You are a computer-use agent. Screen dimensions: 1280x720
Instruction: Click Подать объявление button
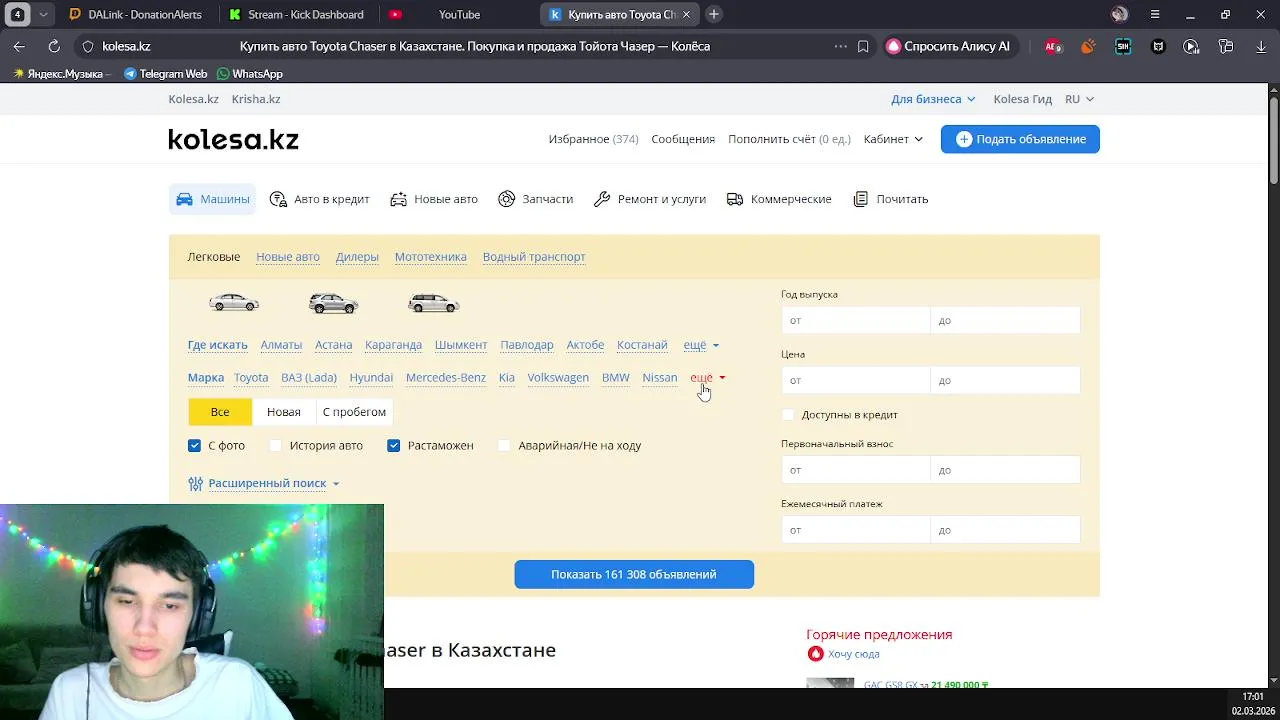pyautogui.click(x=1020, y=139)
